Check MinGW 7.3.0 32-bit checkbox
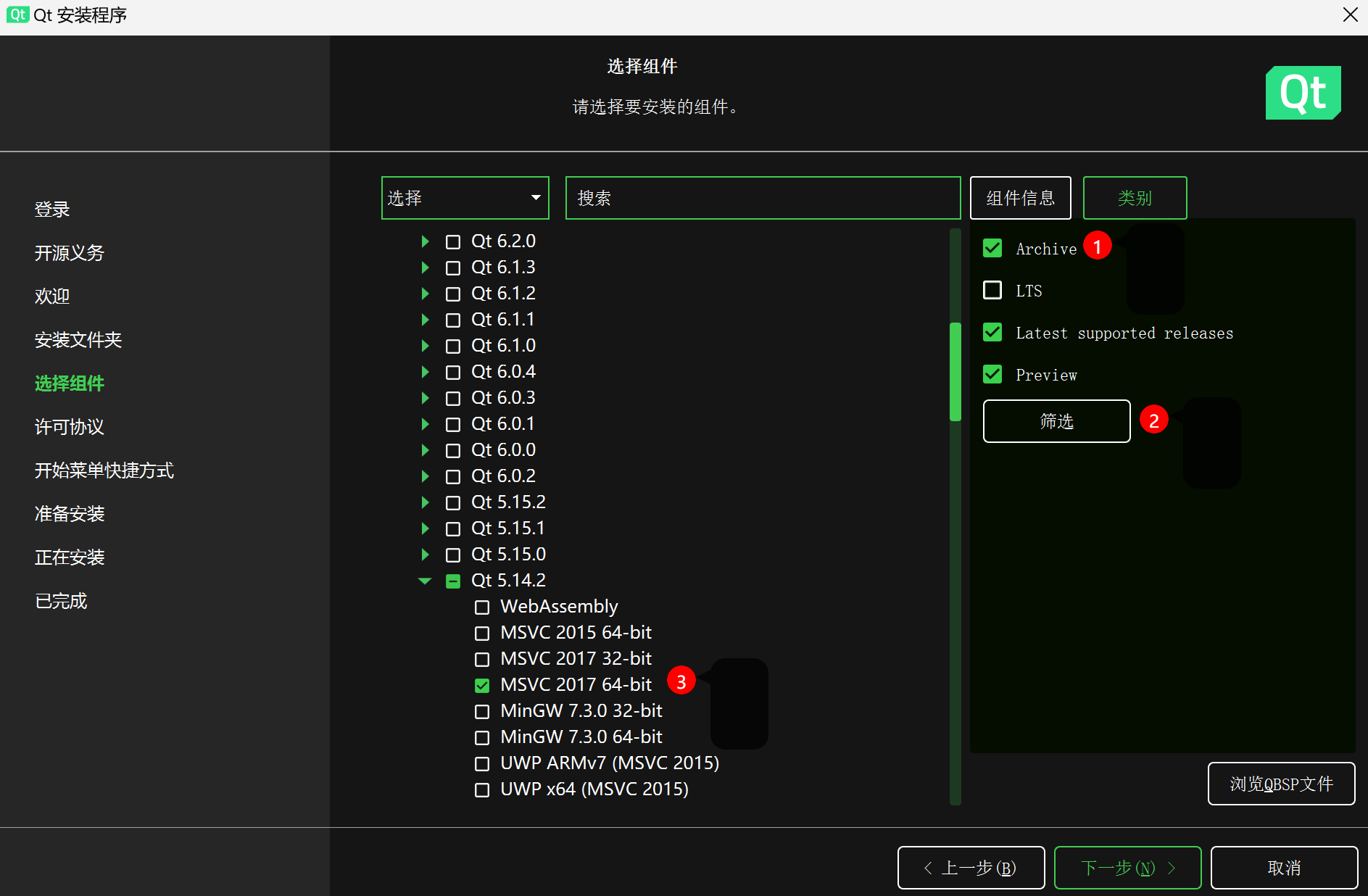Viewport: 1368px width, 896px height. [482, 711]
